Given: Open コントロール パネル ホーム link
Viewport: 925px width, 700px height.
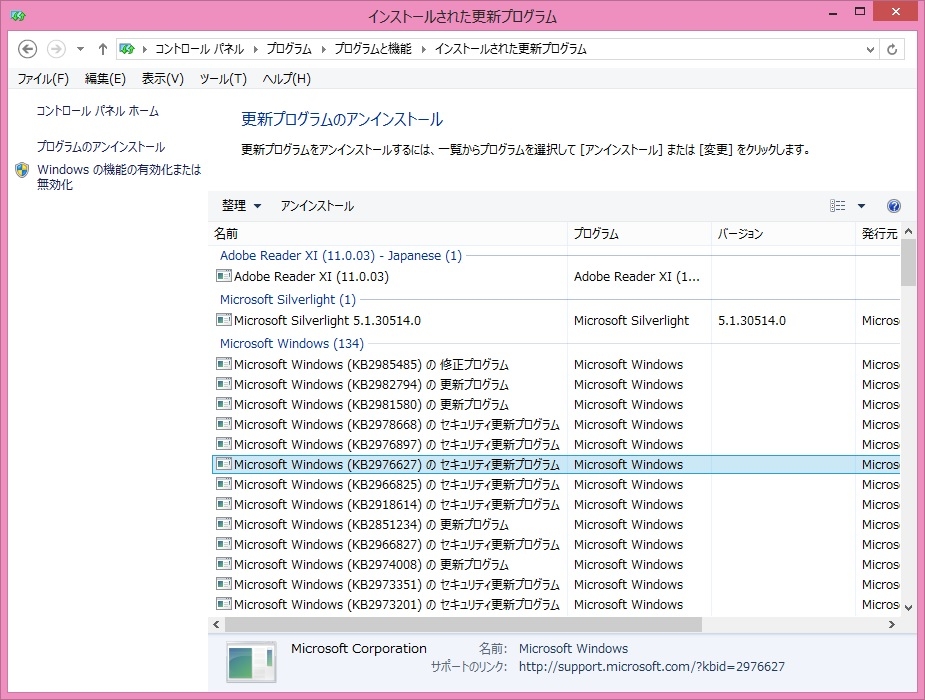Looking at the screenshot, I should pos(97,111).
